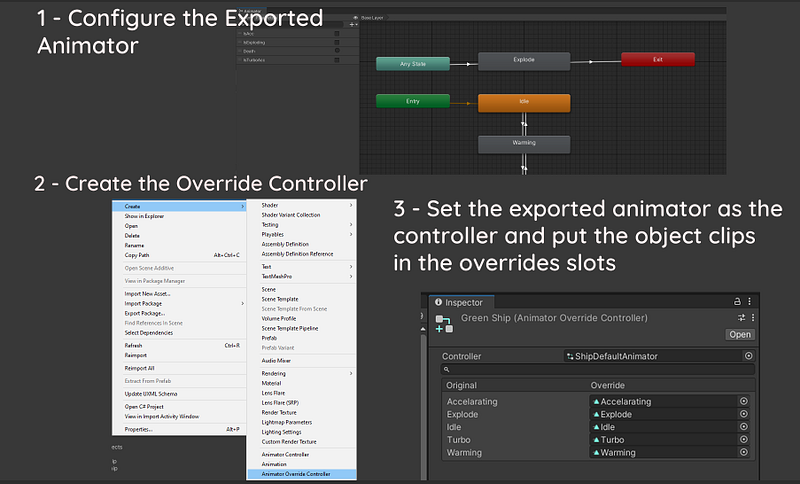This screenshot has height=484, width=800.
Task: Select the Any State node
Action: pyautogui.click(x=413, y=64)
